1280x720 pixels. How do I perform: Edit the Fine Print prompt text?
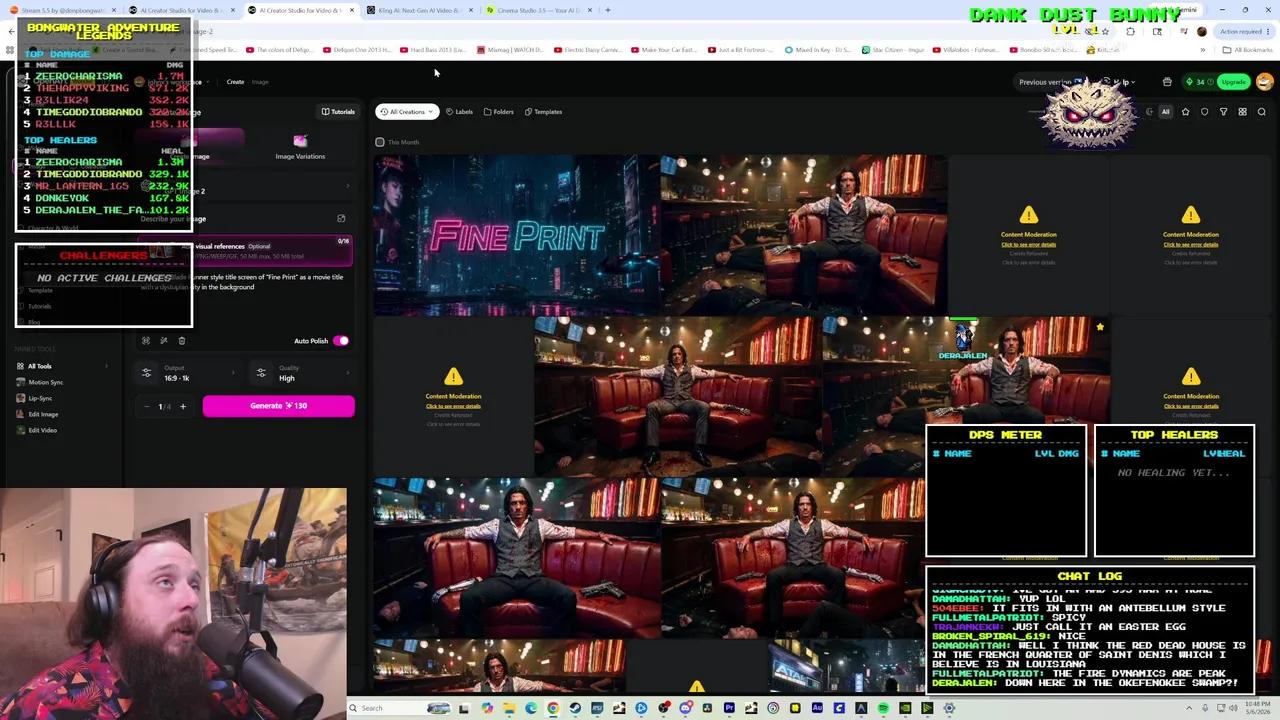coord(245,282)
